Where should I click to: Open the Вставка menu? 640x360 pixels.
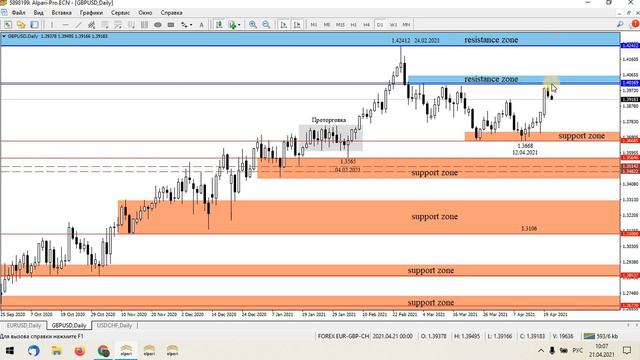(x=62, y=13)
